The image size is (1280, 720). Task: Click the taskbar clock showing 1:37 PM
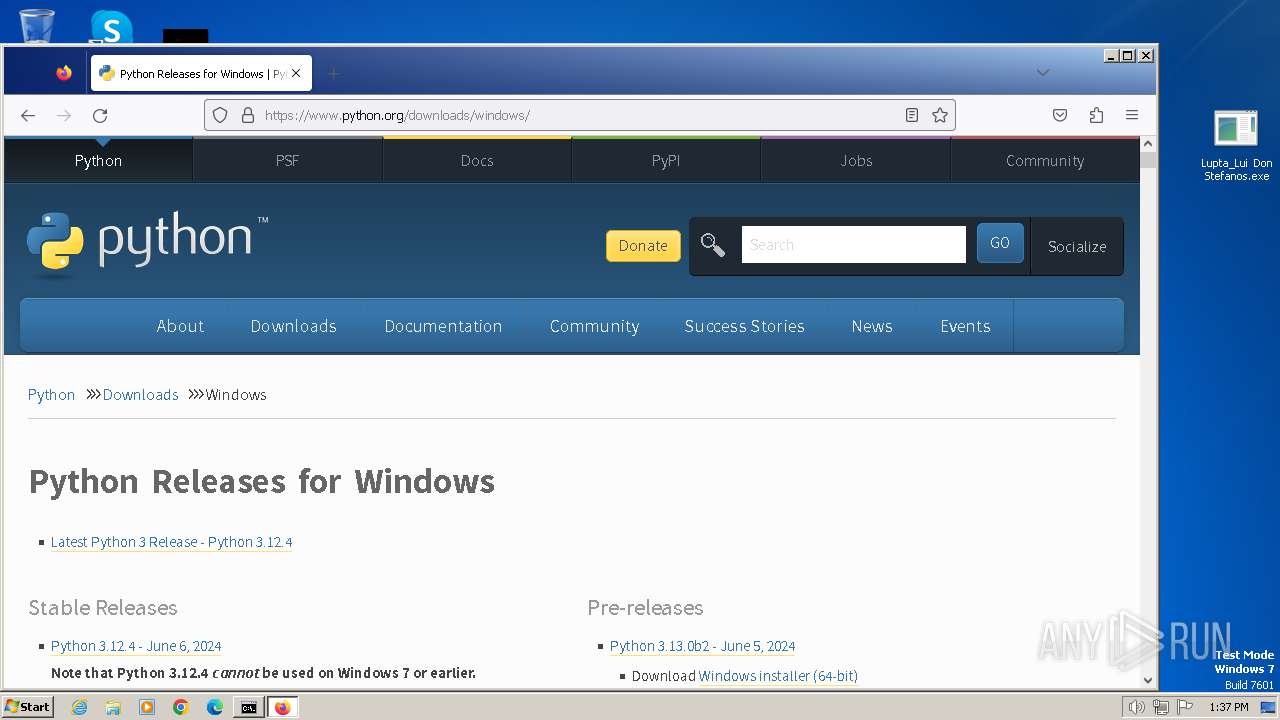coord(1229,707)
